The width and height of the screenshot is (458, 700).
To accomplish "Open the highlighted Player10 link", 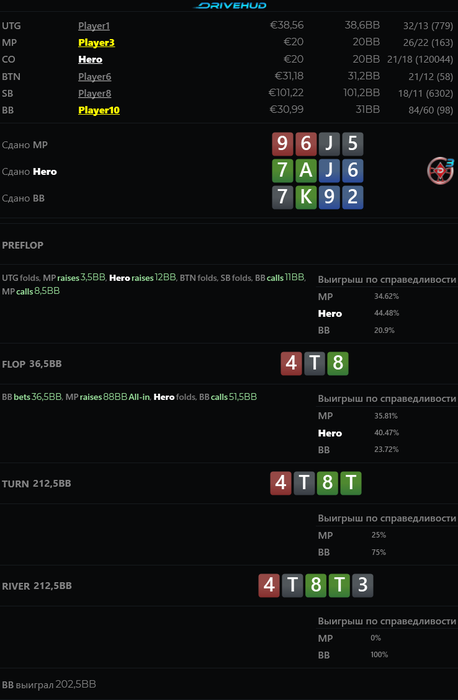I will coord(99,110).
